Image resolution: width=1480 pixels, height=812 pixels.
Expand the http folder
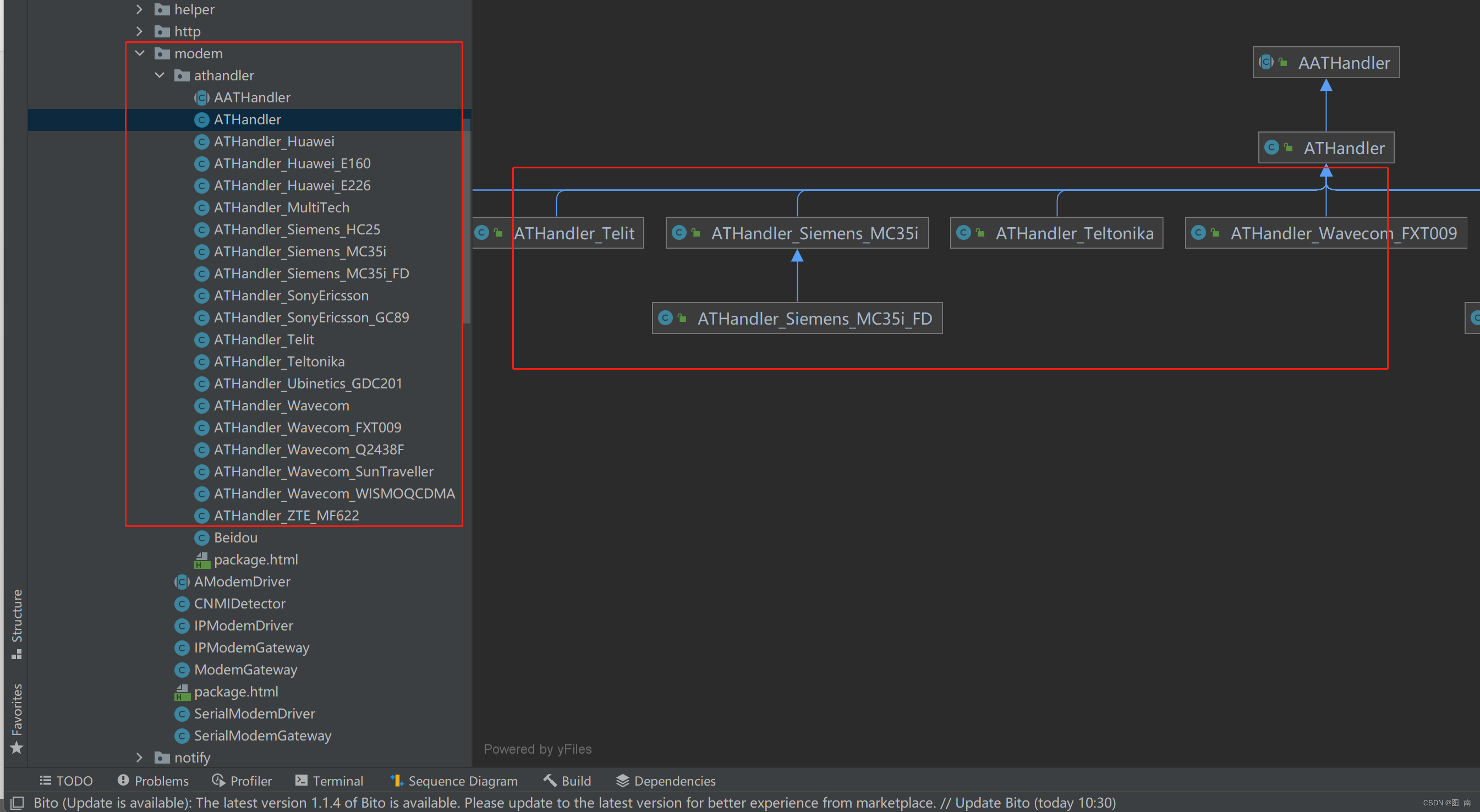139,31
